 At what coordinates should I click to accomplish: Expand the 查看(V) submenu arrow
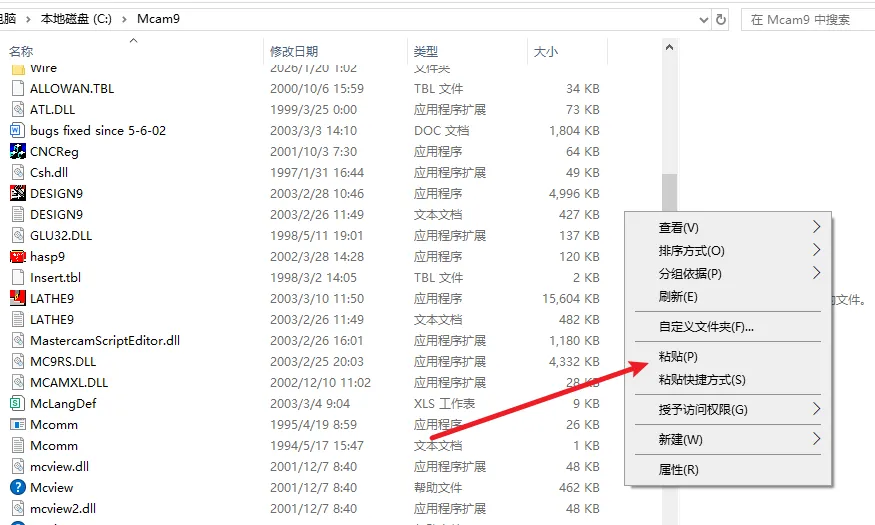(816, 227)
